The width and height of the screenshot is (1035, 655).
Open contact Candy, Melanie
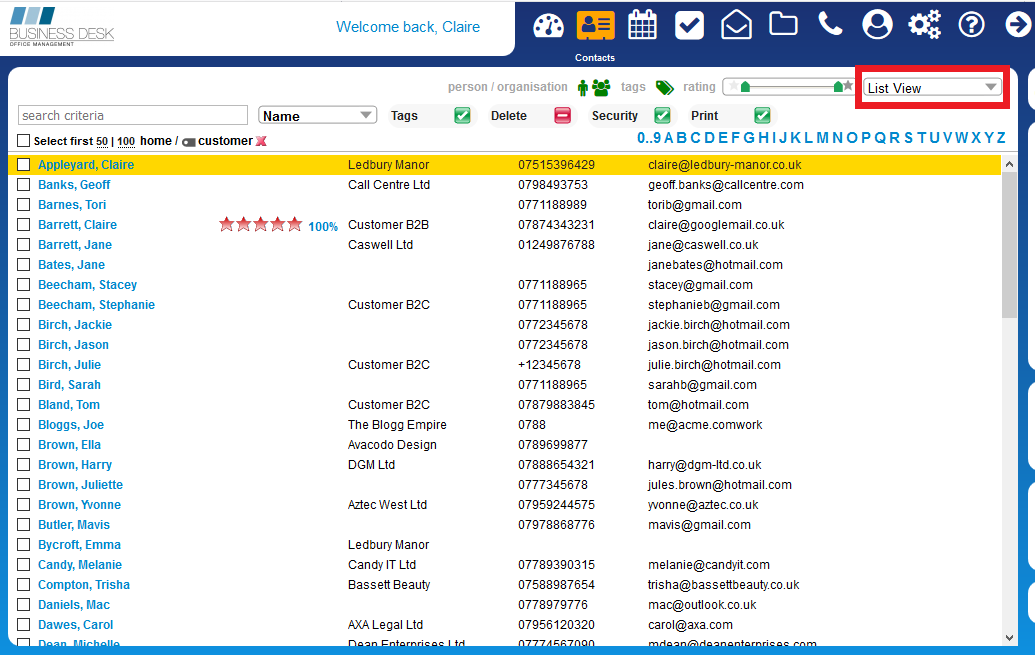(80, 565)
